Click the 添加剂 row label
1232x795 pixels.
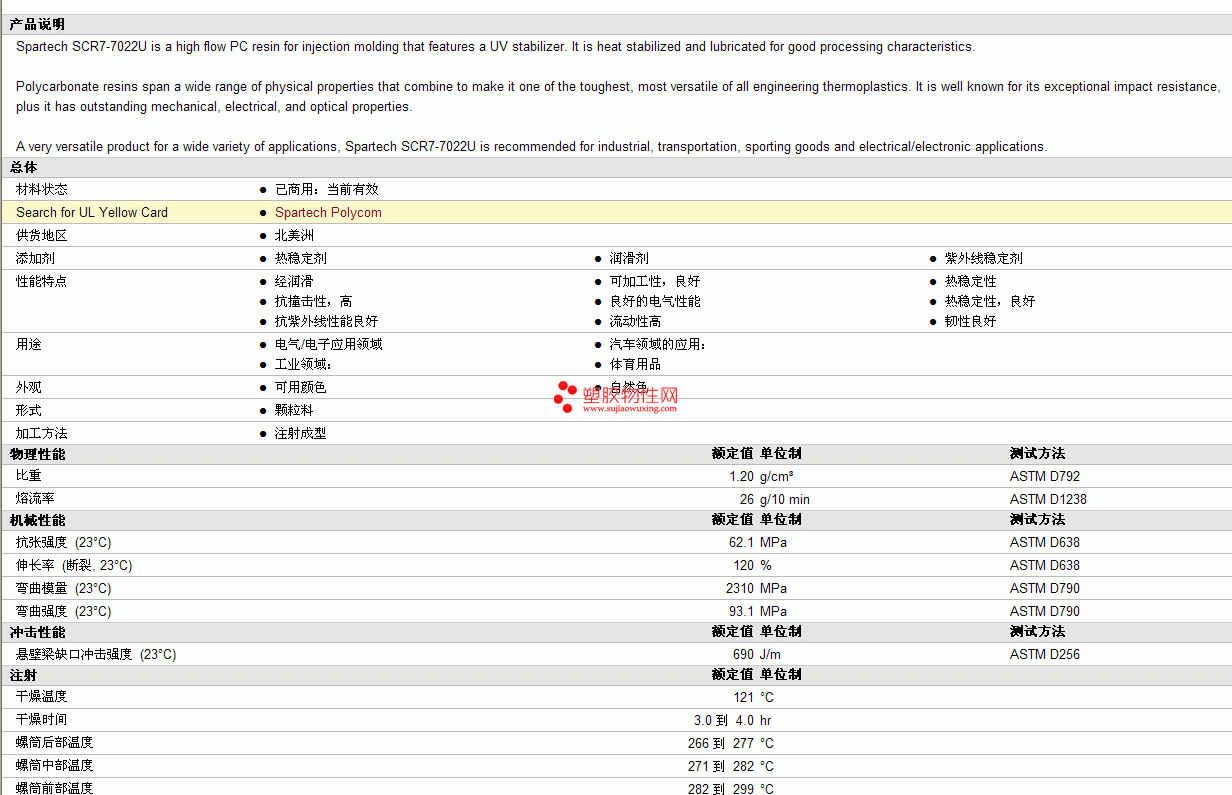(x=35, y=258)
